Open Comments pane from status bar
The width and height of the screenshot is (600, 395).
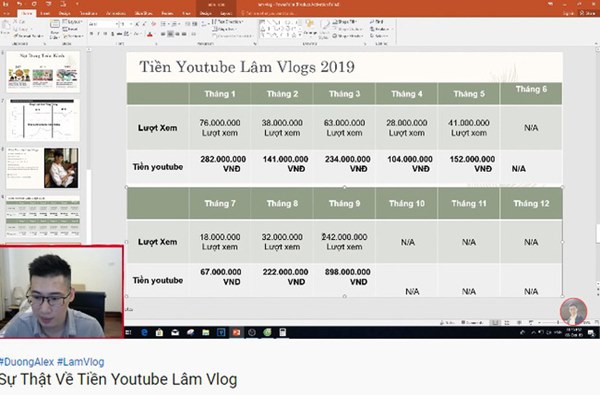coord(472,323)
